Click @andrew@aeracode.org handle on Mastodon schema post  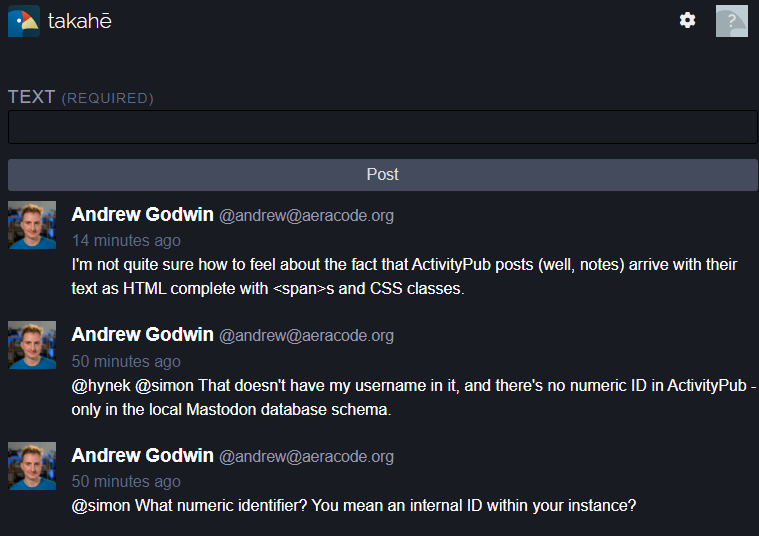[x=306, y=336]
